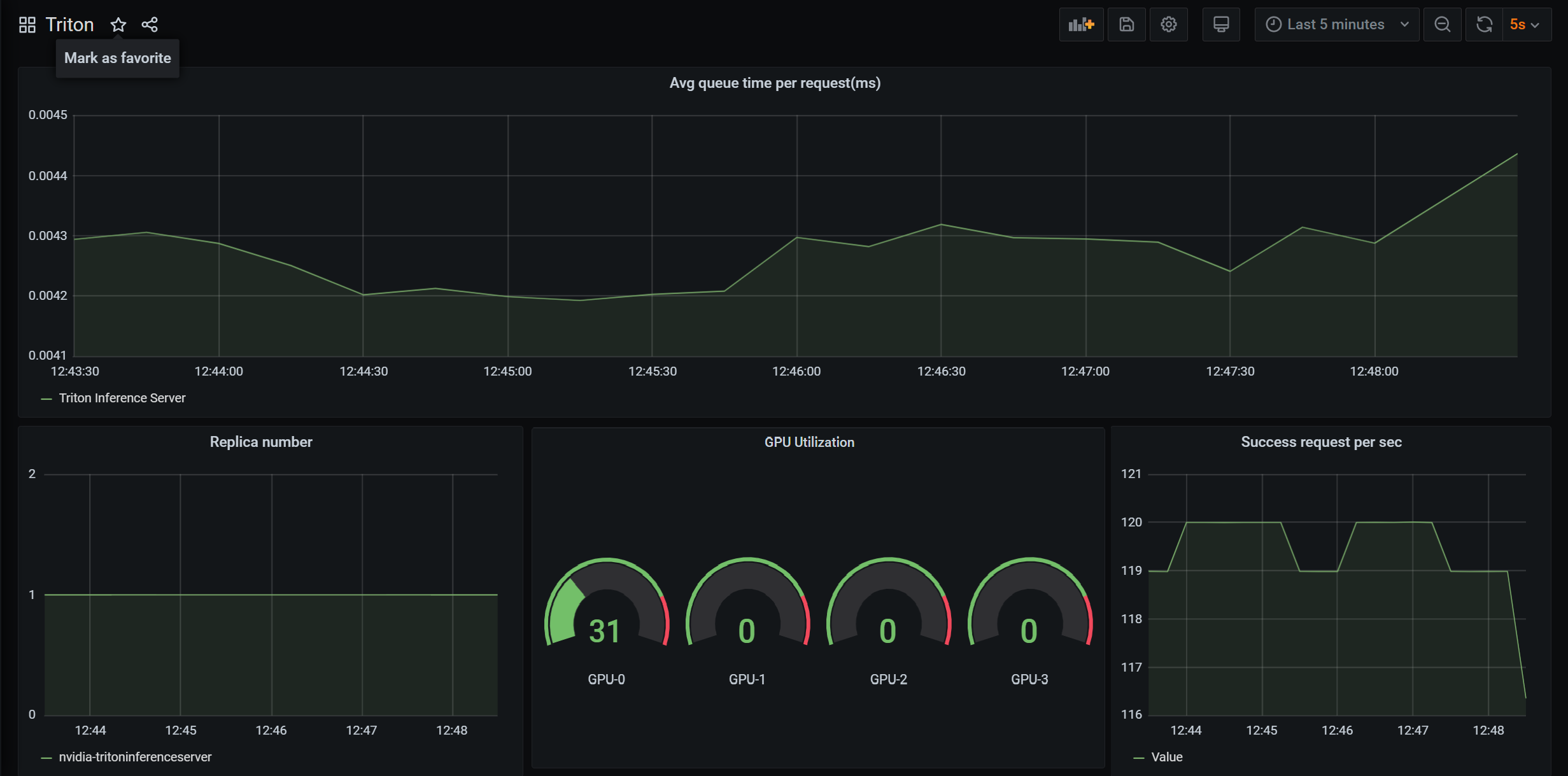Toggle the nvidia-tritoninferenceserver legend series
This screenshot has height=776, width=1568.
[x=135, y=757]
